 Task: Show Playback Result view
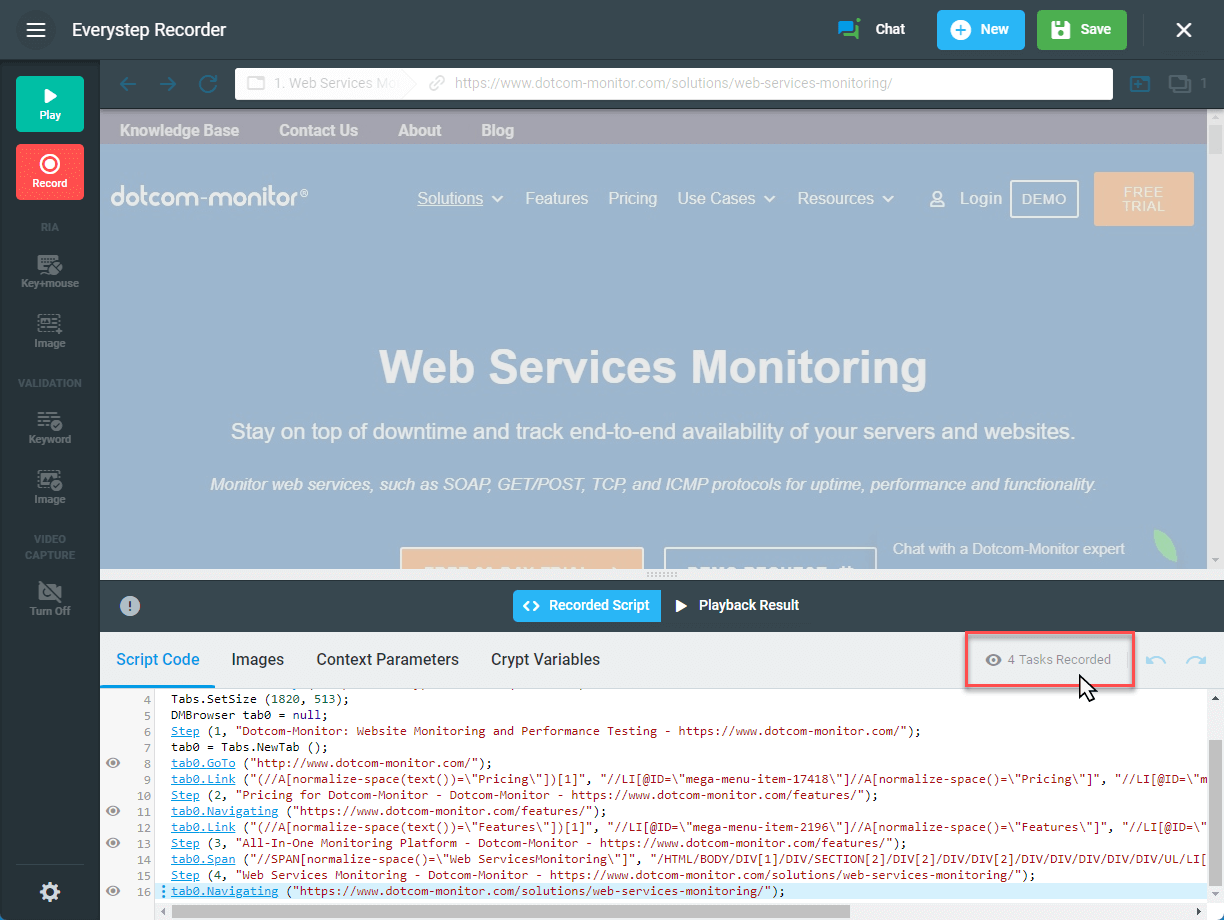pyautogui.click(x=737, y=605)
